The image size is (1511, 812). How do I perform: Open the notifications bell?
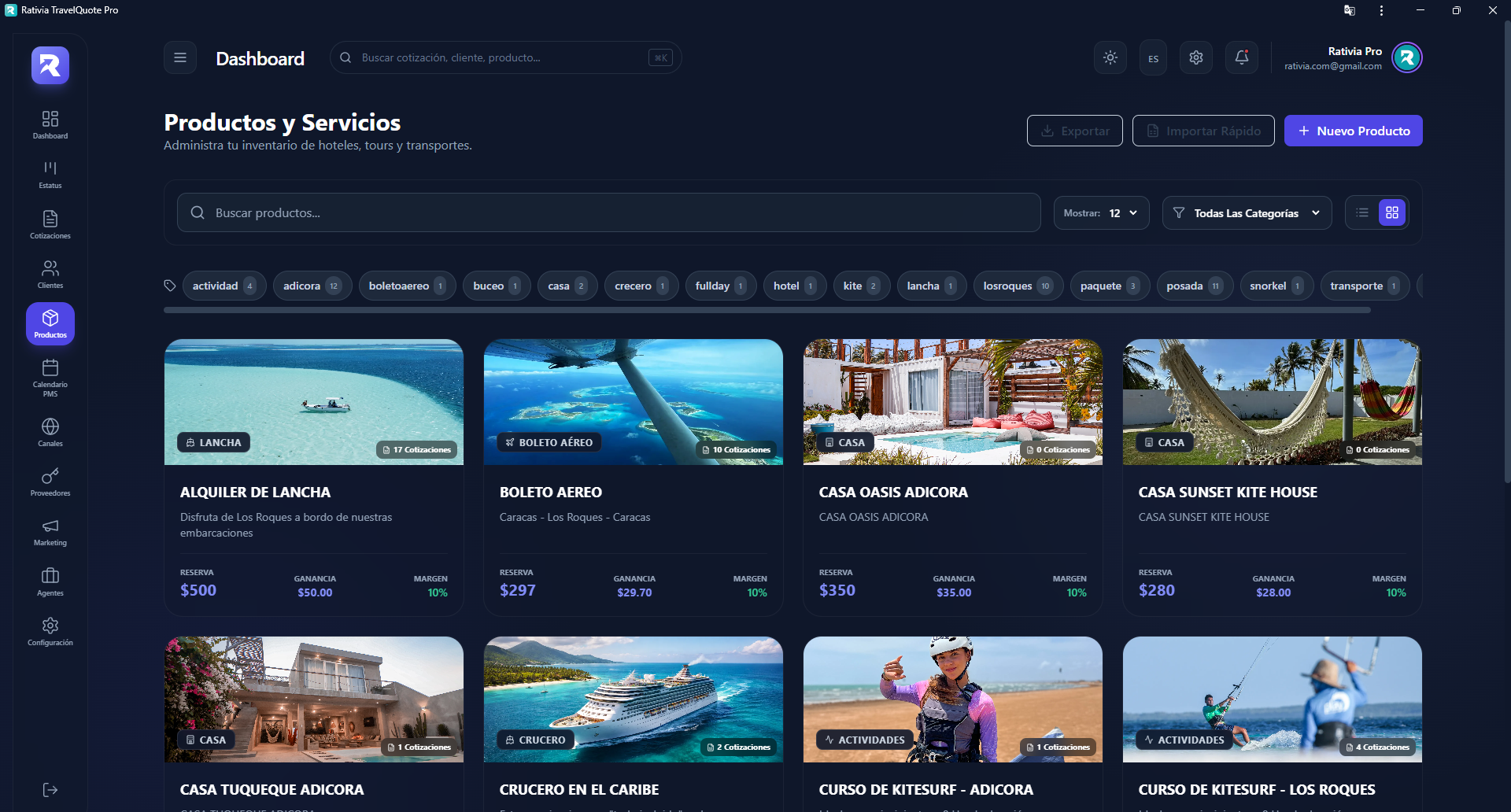(1241, 57)
